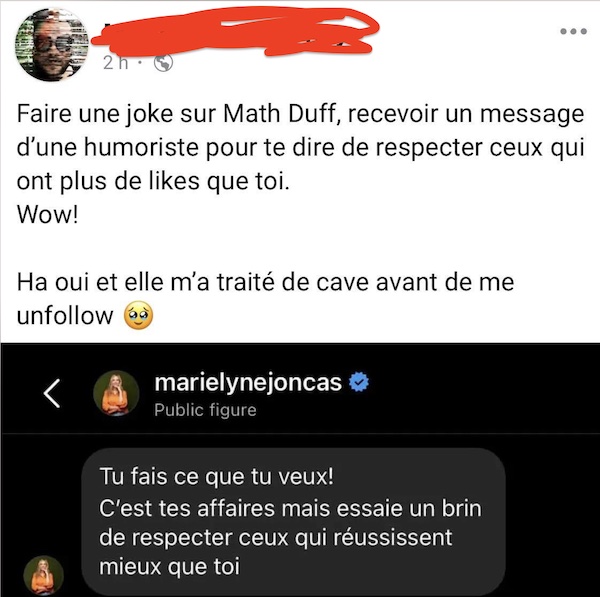Click the "Wow!" line of the post
Viewport: 600px width, 597px height.
point(48,215)
